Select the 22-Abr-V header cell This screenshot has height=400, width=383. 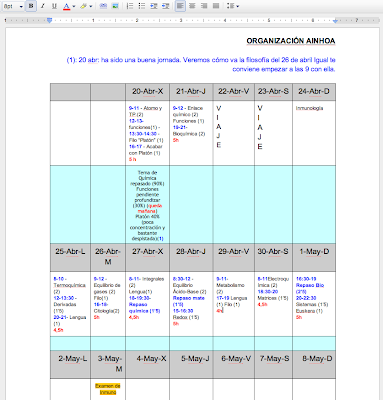234,92
